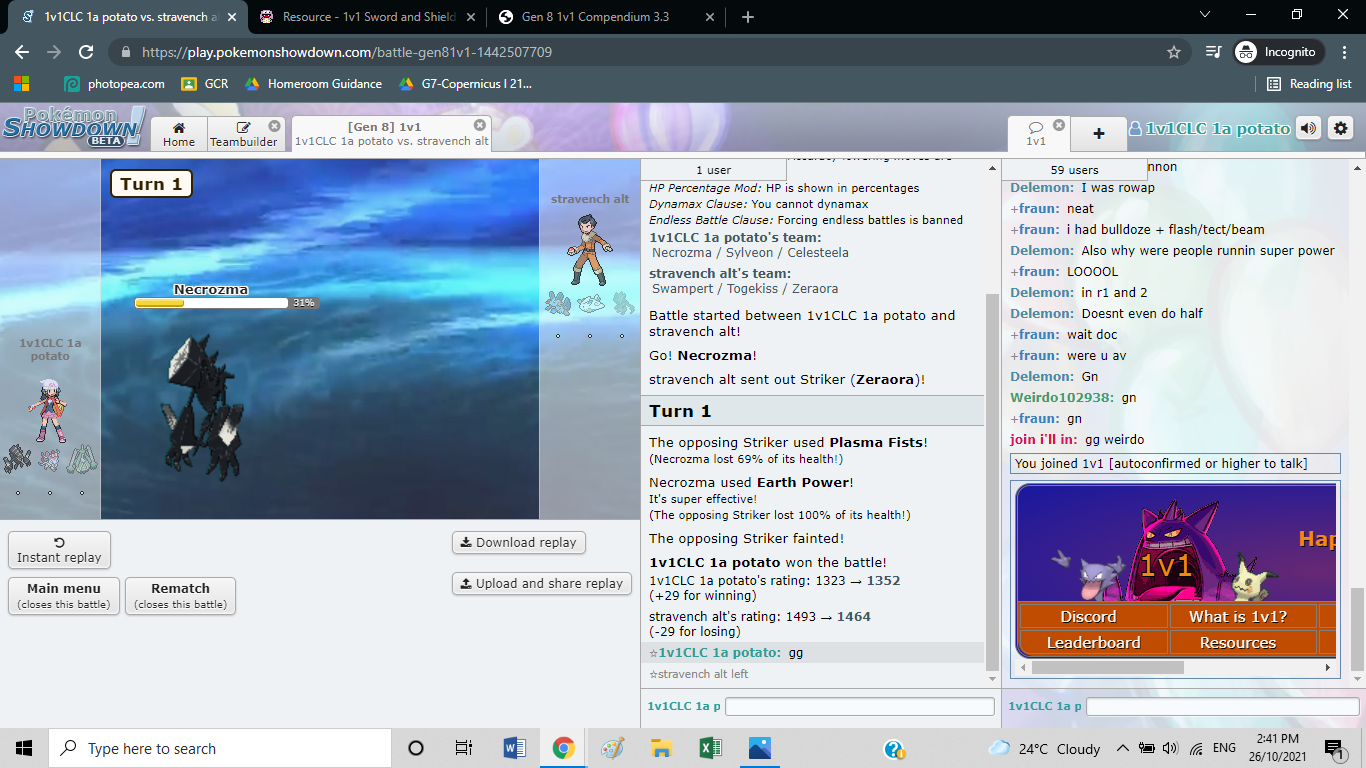Open Chrome media control button
Image resolution: width=1366 pixels, height=768 pixels.
1213,52
